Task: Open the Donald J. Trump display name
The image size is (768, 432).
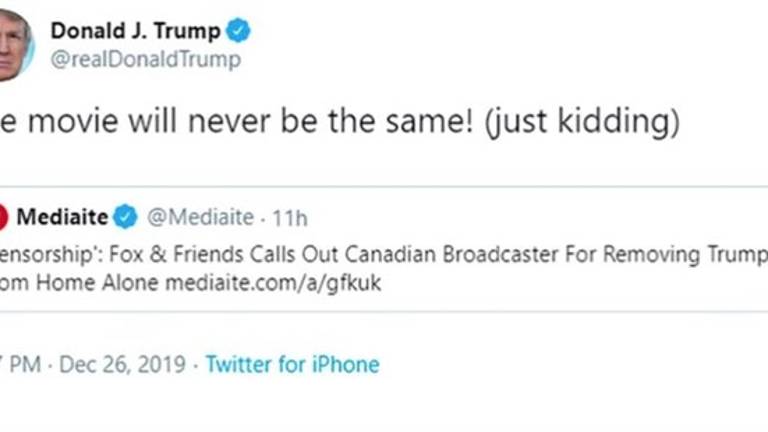Action: point(135,31)
